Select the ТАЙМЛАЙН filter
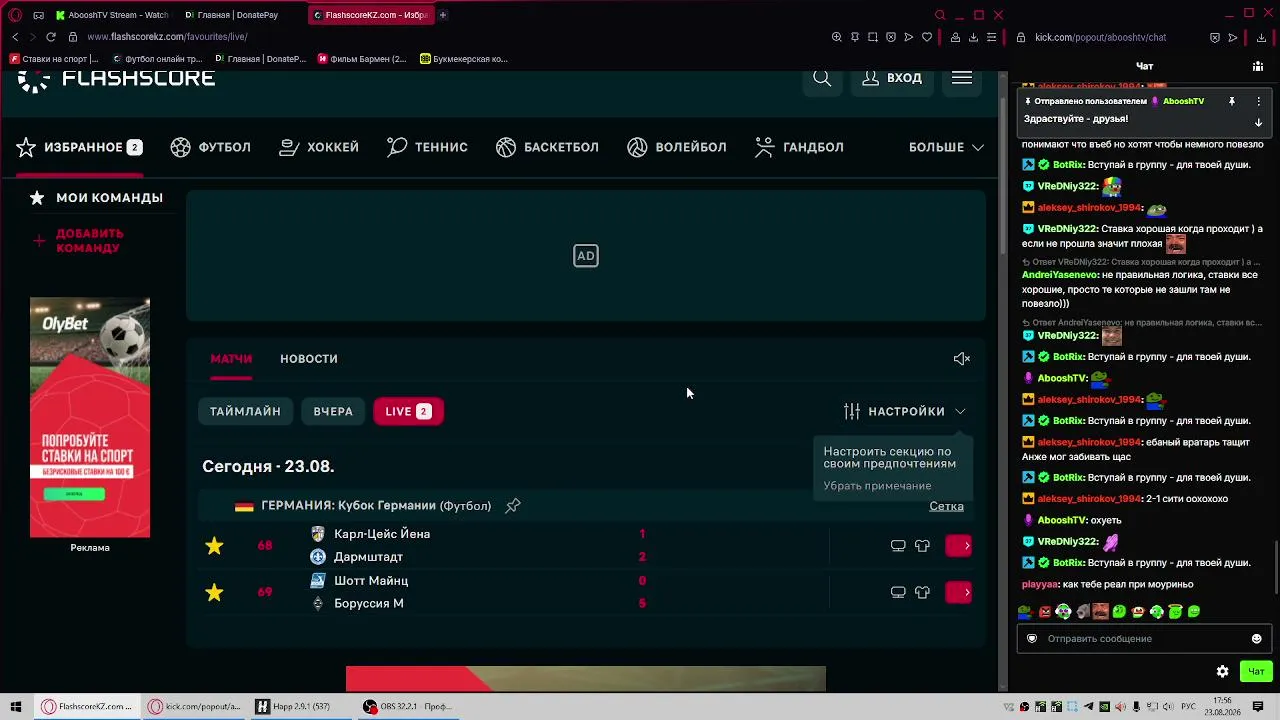1280x720 pixels. tap(245, 411)
